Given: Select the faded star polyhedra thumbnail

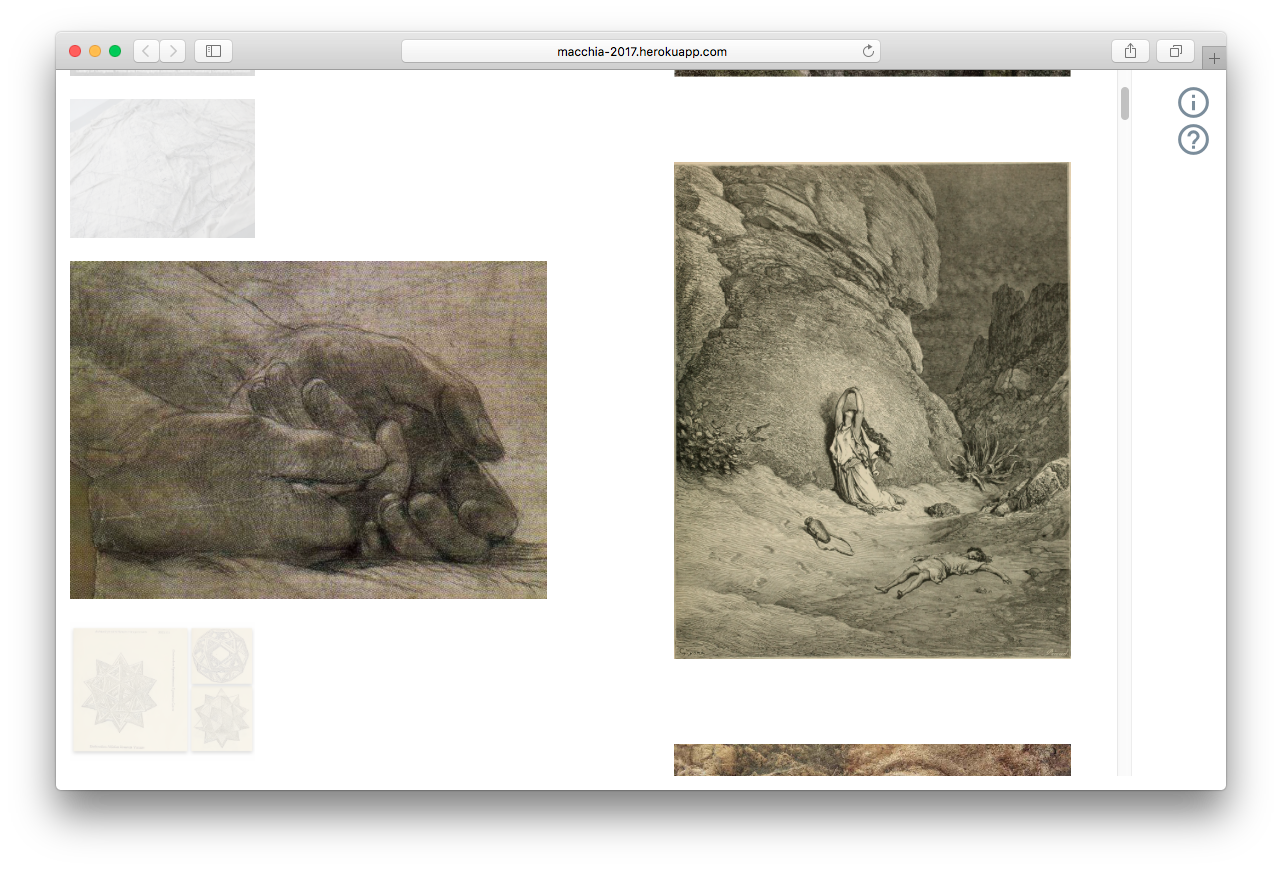Looking at the screenshot, I should tap(162, 689).
